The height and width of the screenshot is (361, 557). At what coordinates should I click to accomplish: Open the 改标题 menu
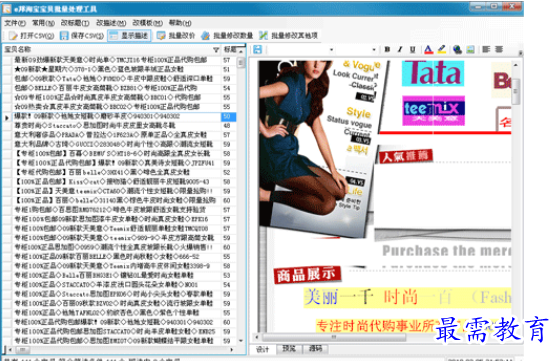point(75,23)
